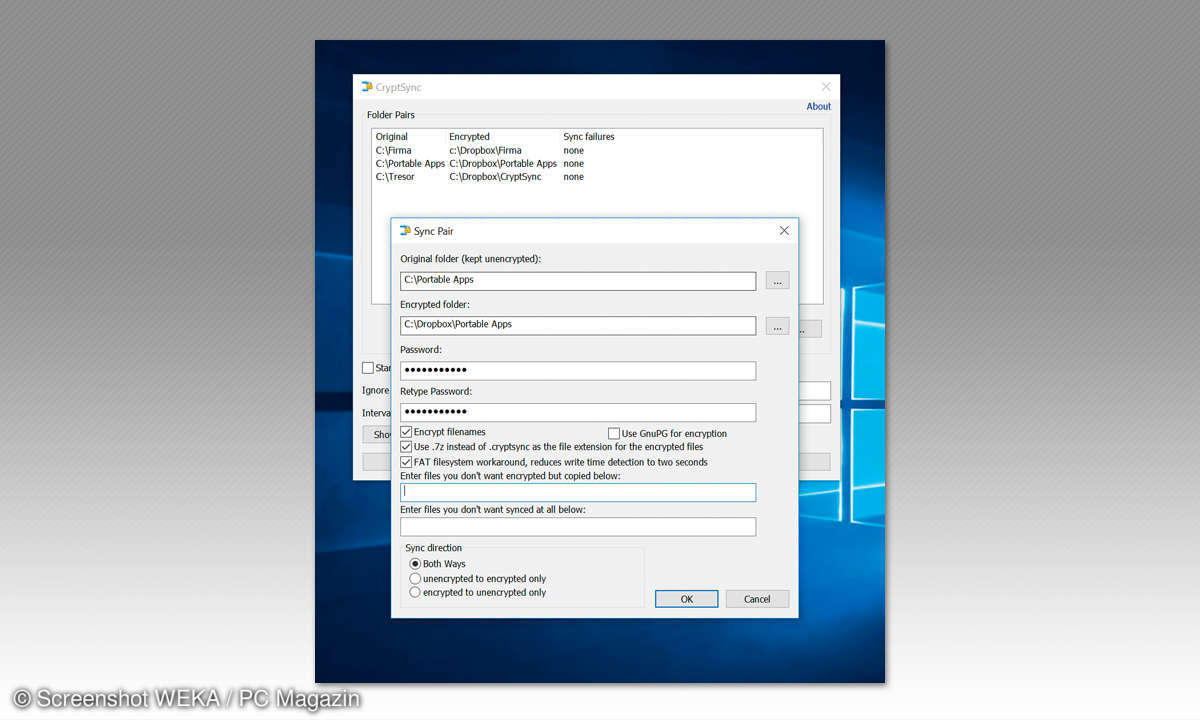Viewport: 1200px width, 720px height.
Task: Select the C:\Firma folder pair row
Action: pyautogui.click(x=597, y=150)
